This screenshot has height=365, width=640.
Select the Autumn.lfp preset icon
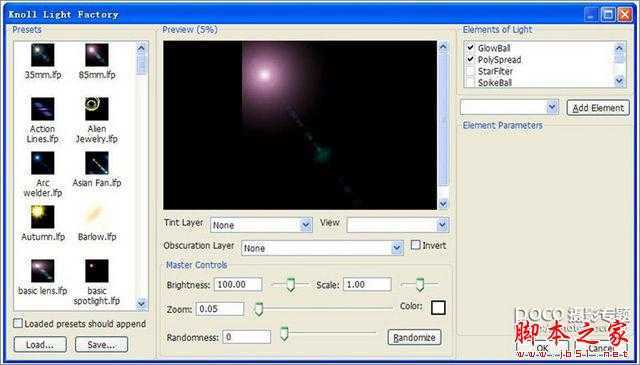pos(43,217)
